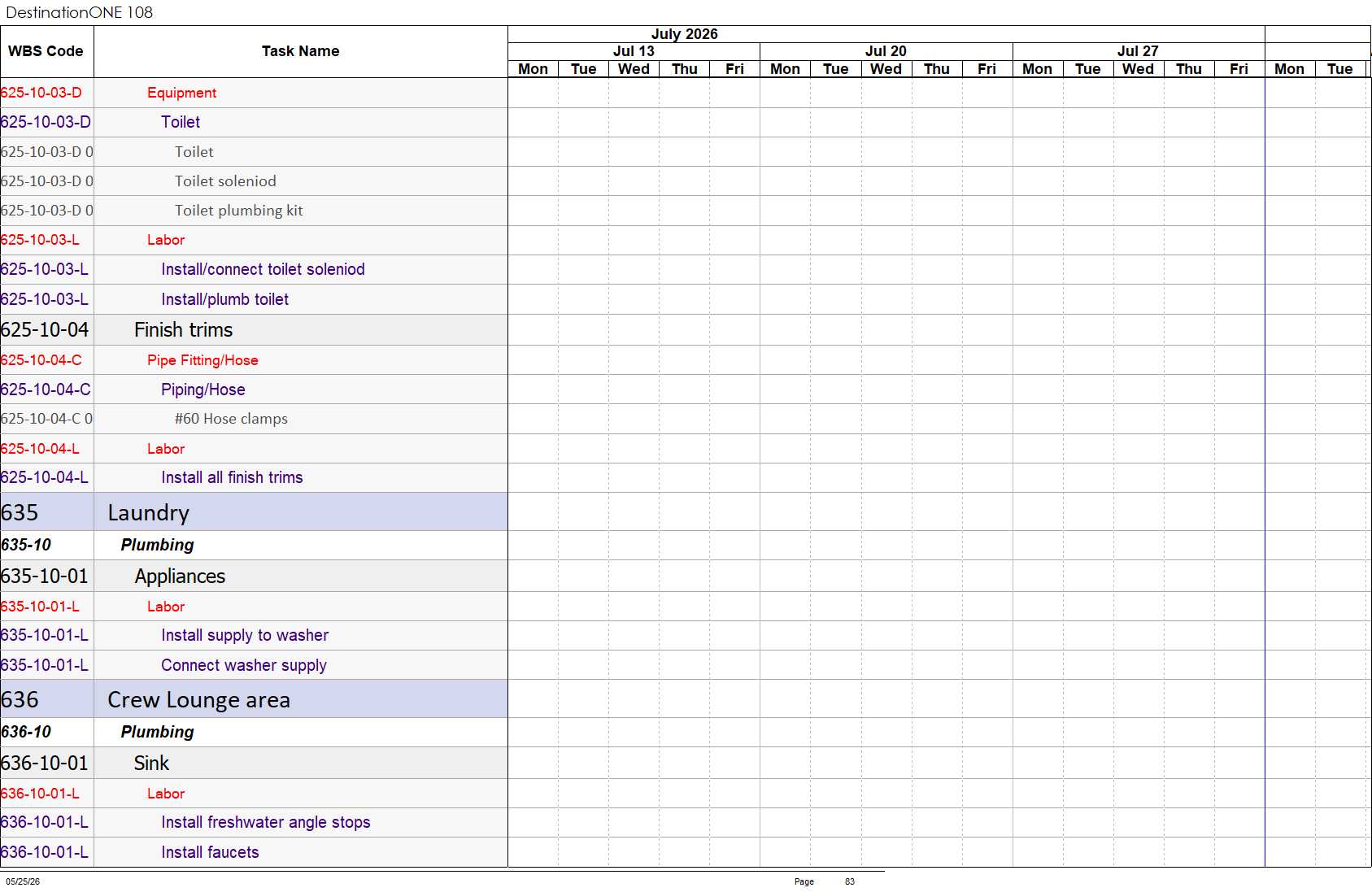Click WBS code 636
Image resolution: width=1372 pixels, height=892 pixels.
pos(20,699)
